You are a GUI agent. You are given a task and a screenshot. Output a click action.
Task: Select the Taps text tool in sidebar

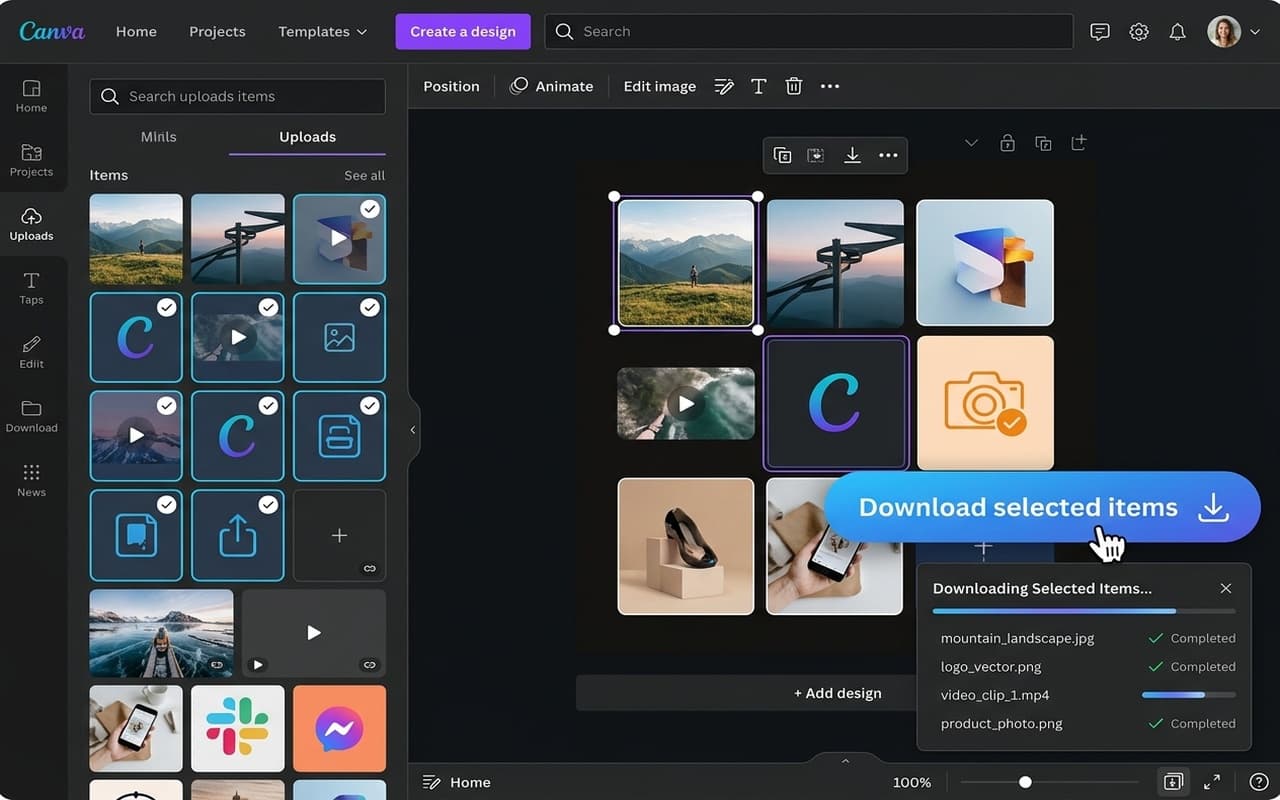[31, 288]
